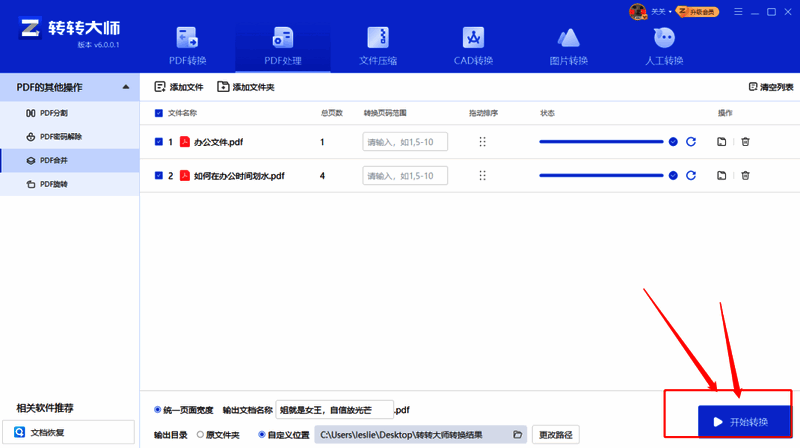Toggle the select-all checkbox in header
The width and height of the screenshot is (800, 448).
pyautogui.click(x=159, y=113)
